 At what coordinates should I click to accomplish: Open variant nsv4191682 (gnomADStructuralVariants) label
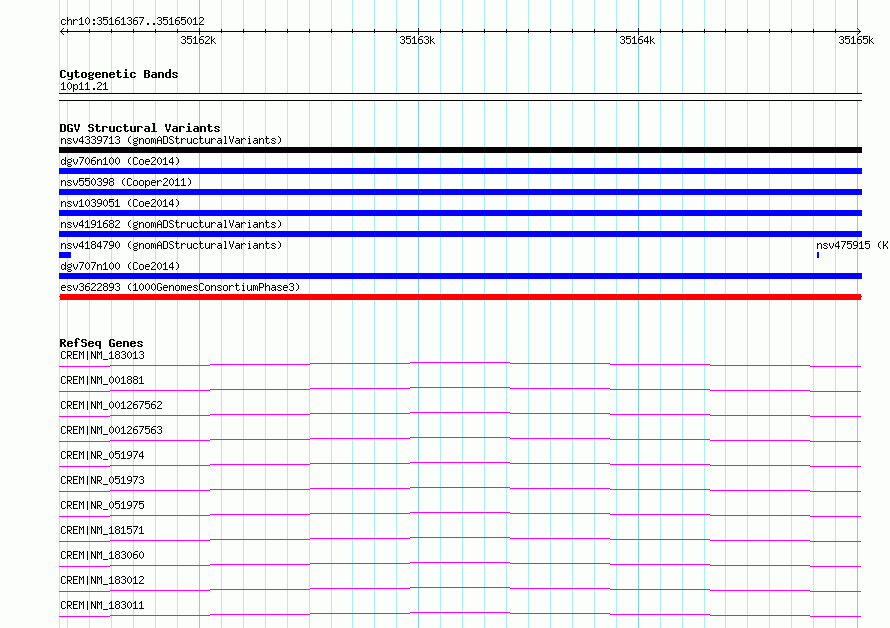[171, 224]
